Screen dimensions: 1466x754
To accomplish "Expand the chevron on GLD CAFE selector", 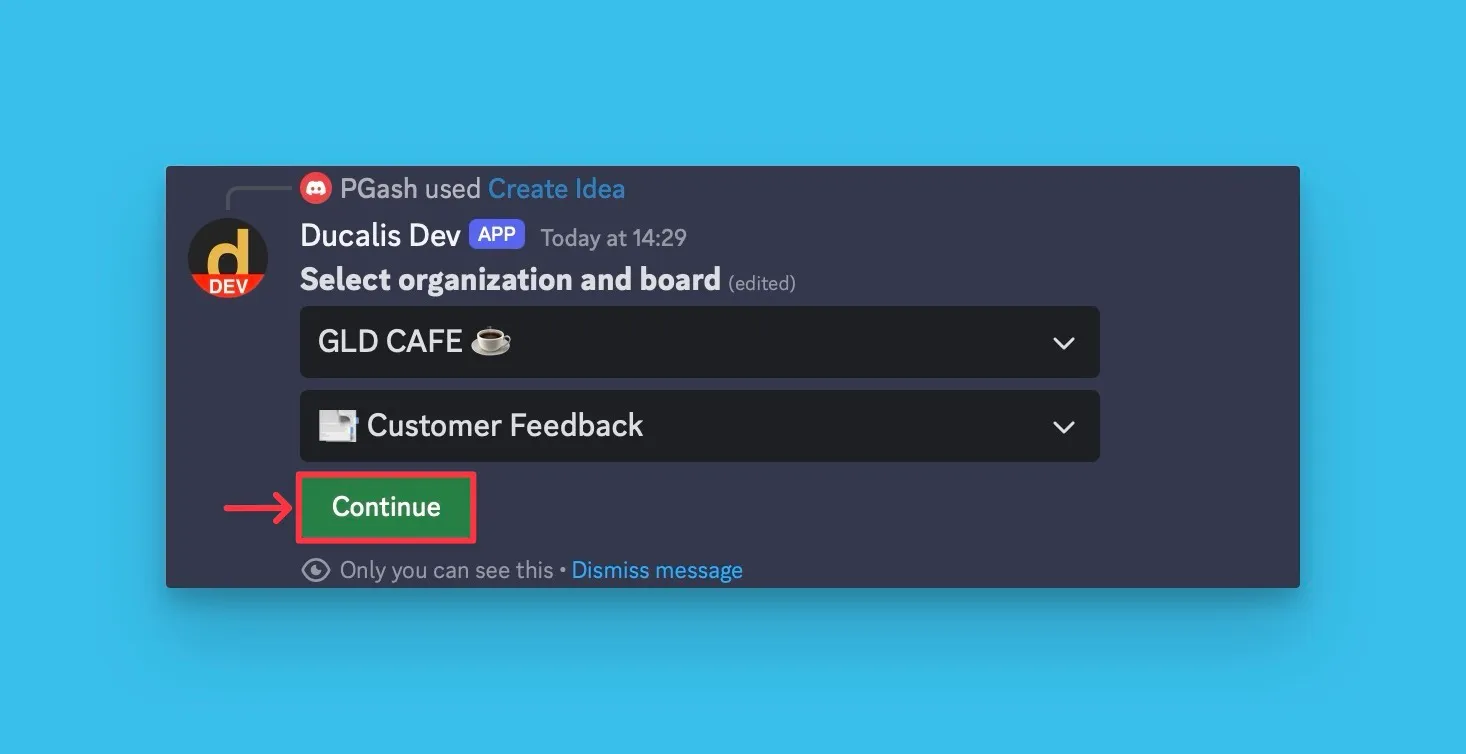I will click(1064, 343).
